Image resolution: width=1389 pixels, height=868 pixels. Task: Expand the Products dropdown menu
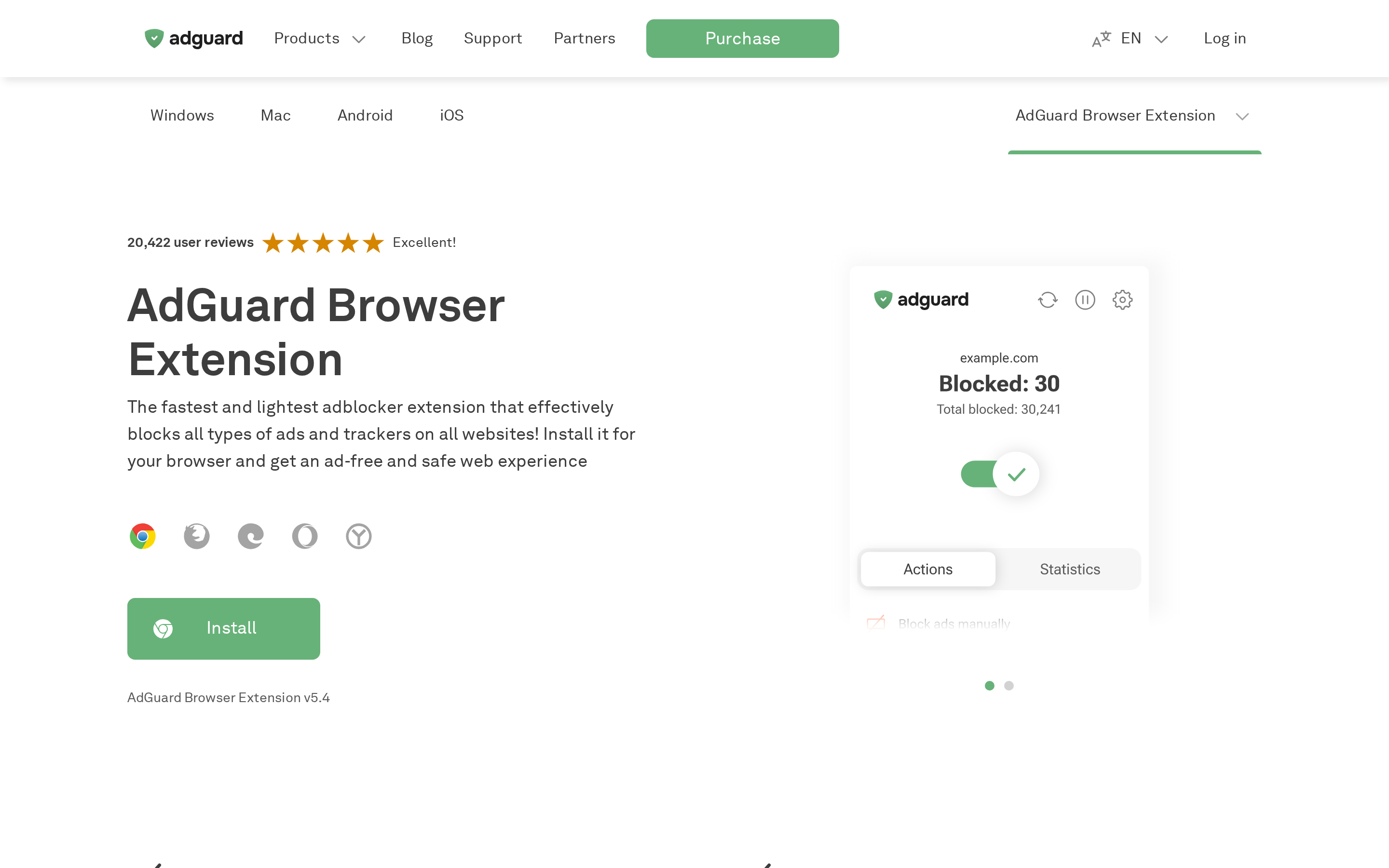click(x=320, y=39)
